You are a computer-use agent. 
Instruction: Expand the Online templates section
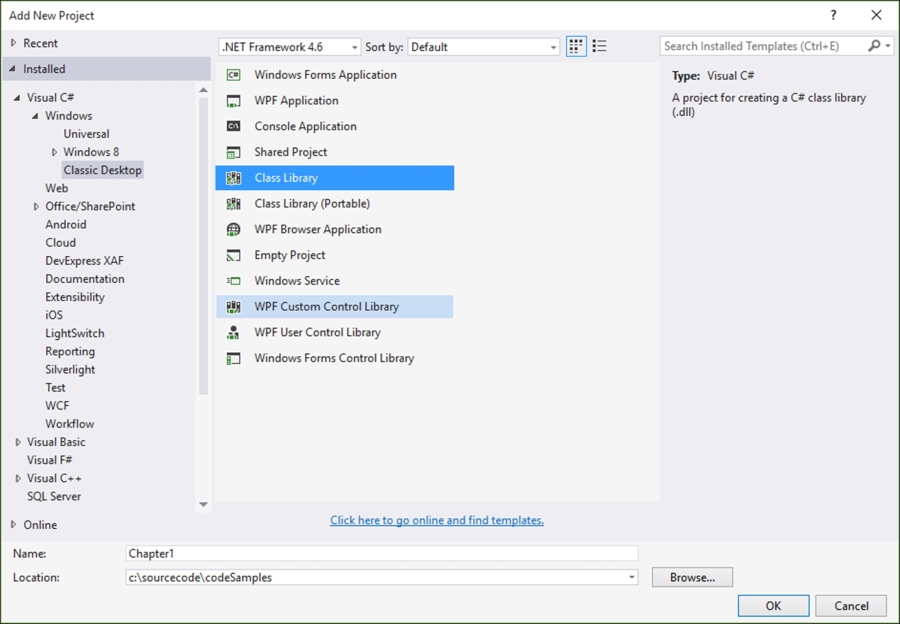pyautogui.click(x=13, y=525)
